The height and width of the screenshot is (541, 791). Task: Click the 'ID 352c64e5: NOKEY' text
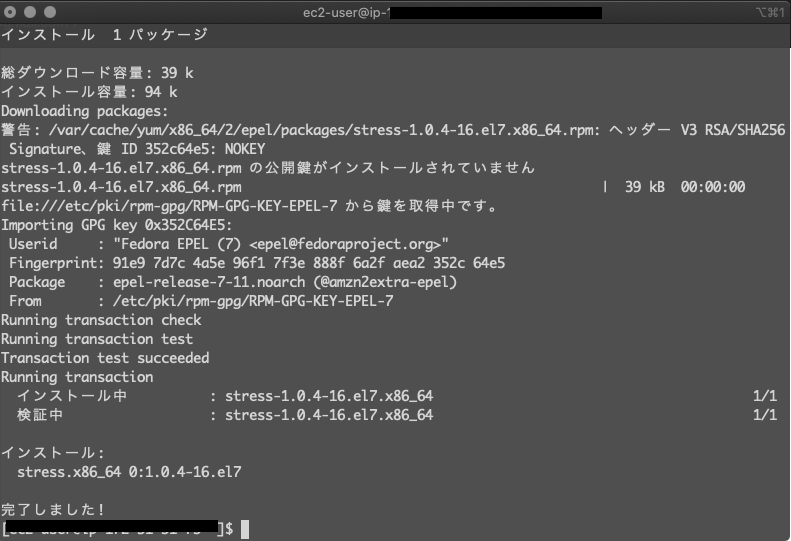coord(193,149)
